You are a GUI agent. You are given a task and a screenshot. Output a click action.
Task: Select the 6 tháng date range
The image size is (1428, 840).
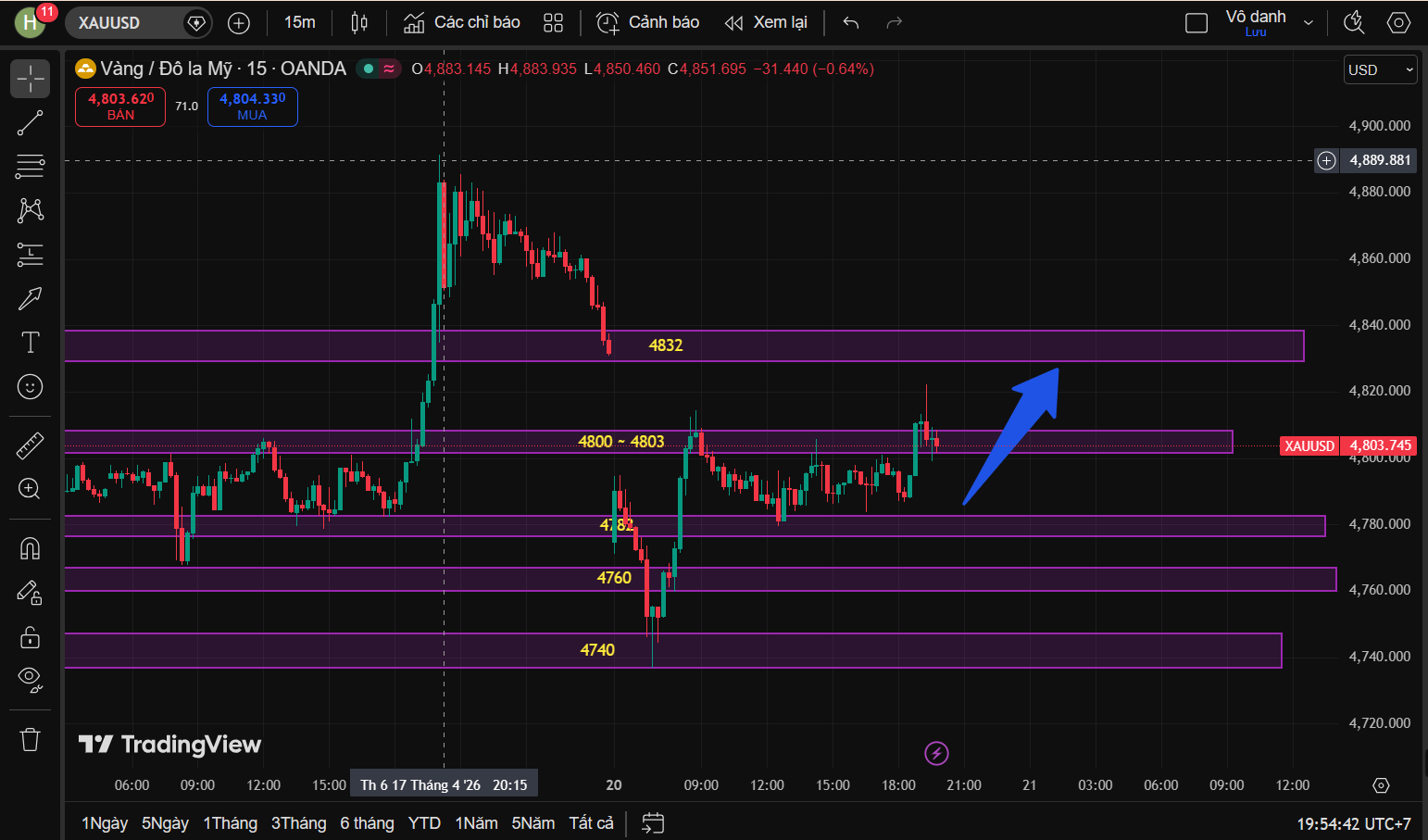coord(367,823)
